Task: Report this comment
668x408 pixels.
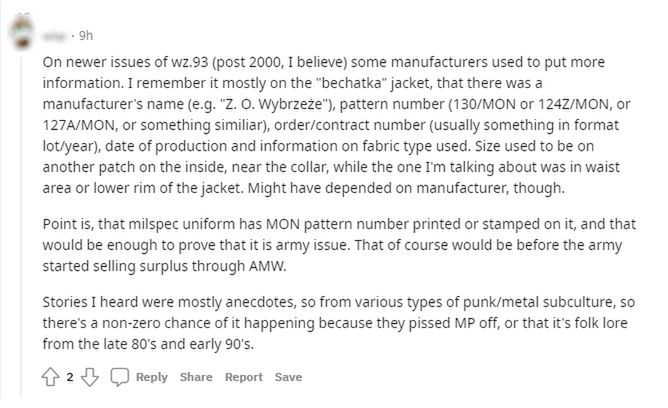Action: 244,377
